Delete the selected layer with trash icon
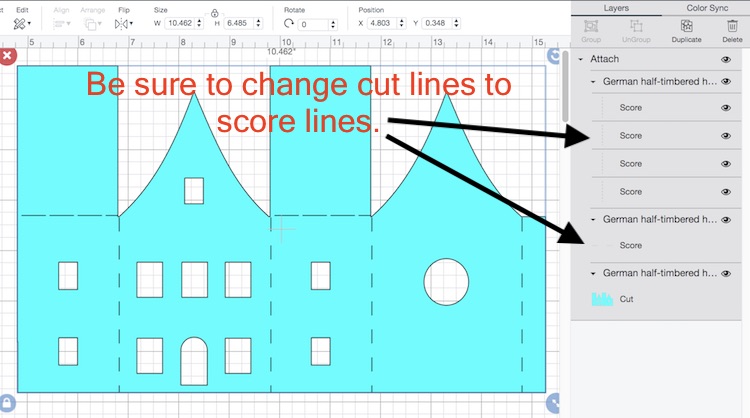 pyautogui.click(x=732, y=26)
